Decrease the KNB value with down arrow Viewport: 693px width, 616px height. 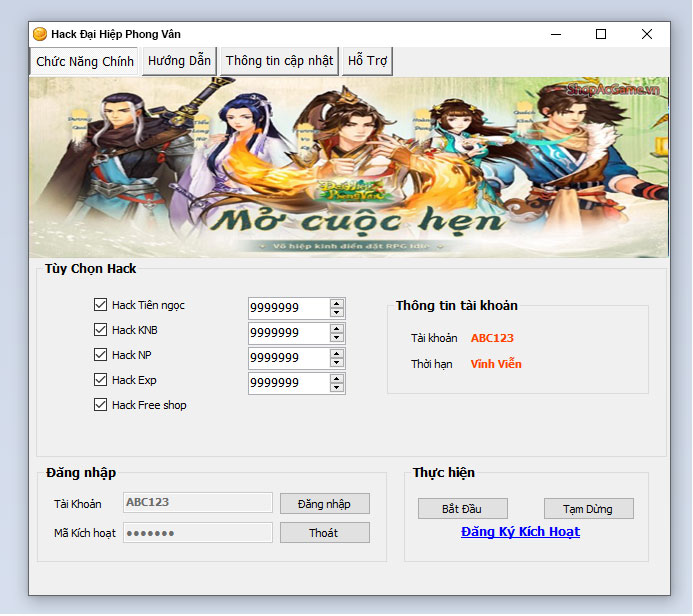337,338
